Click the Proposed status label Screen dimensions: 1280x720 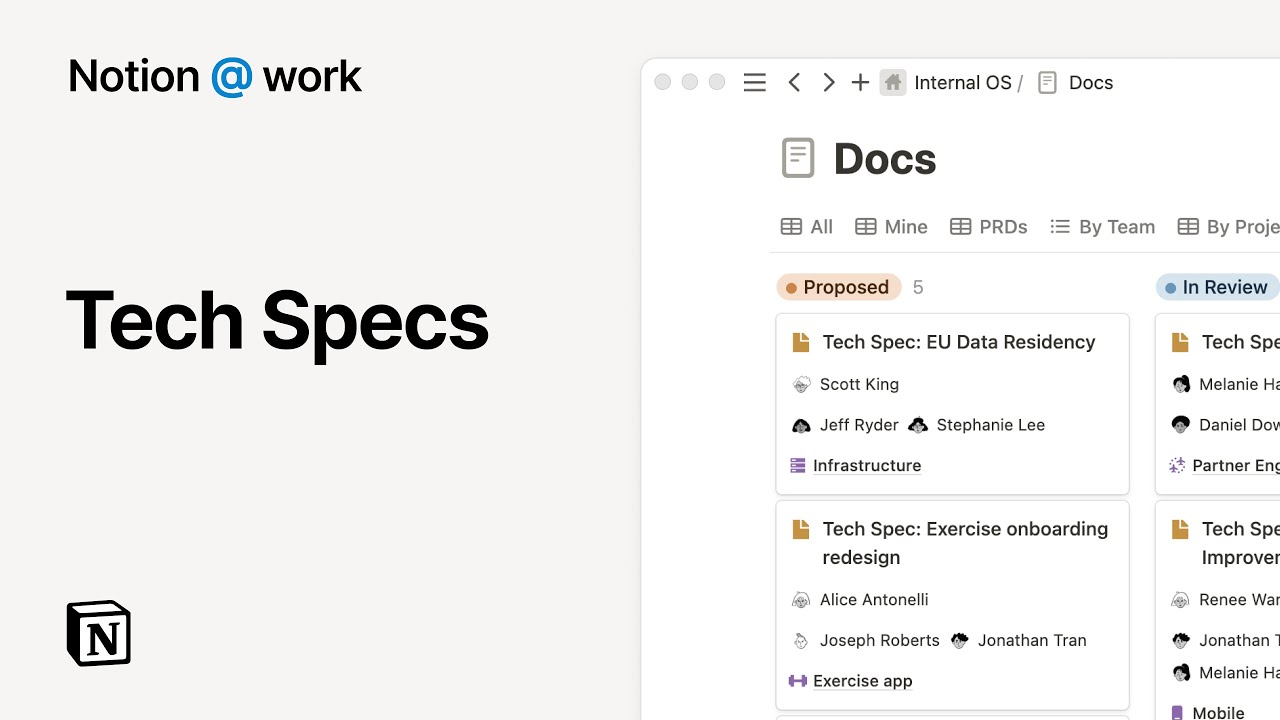(x=838, y=287)
